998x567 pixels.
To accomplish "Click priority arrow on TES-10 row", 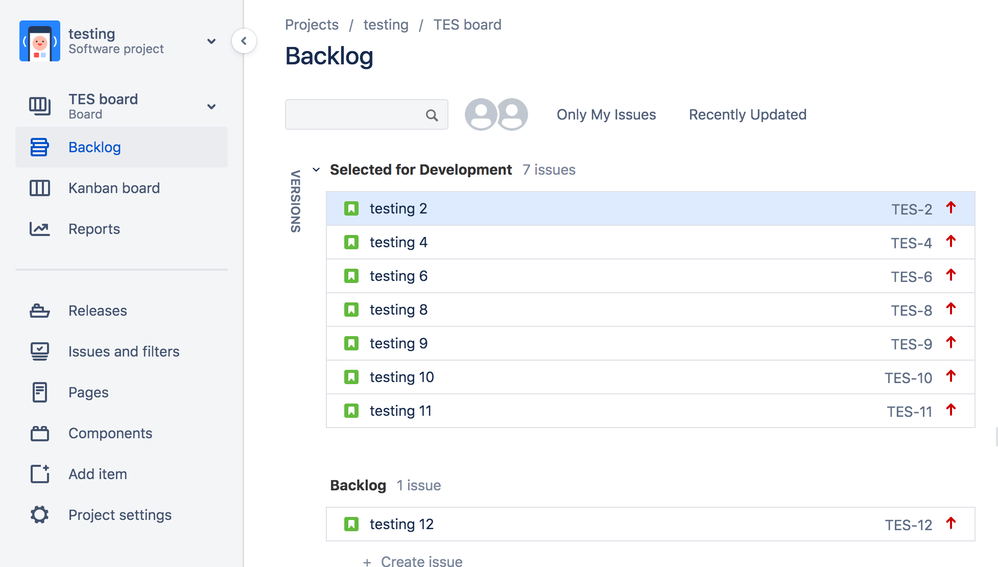I will [951, 376].
